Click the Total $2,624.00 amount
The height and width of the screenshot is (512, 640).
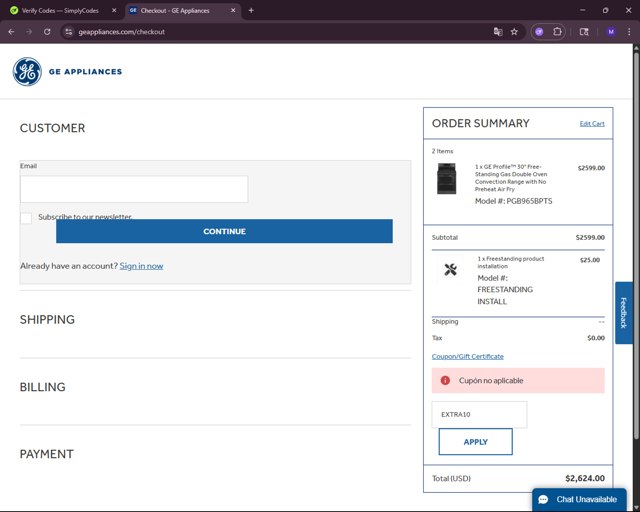click(585, 478)
